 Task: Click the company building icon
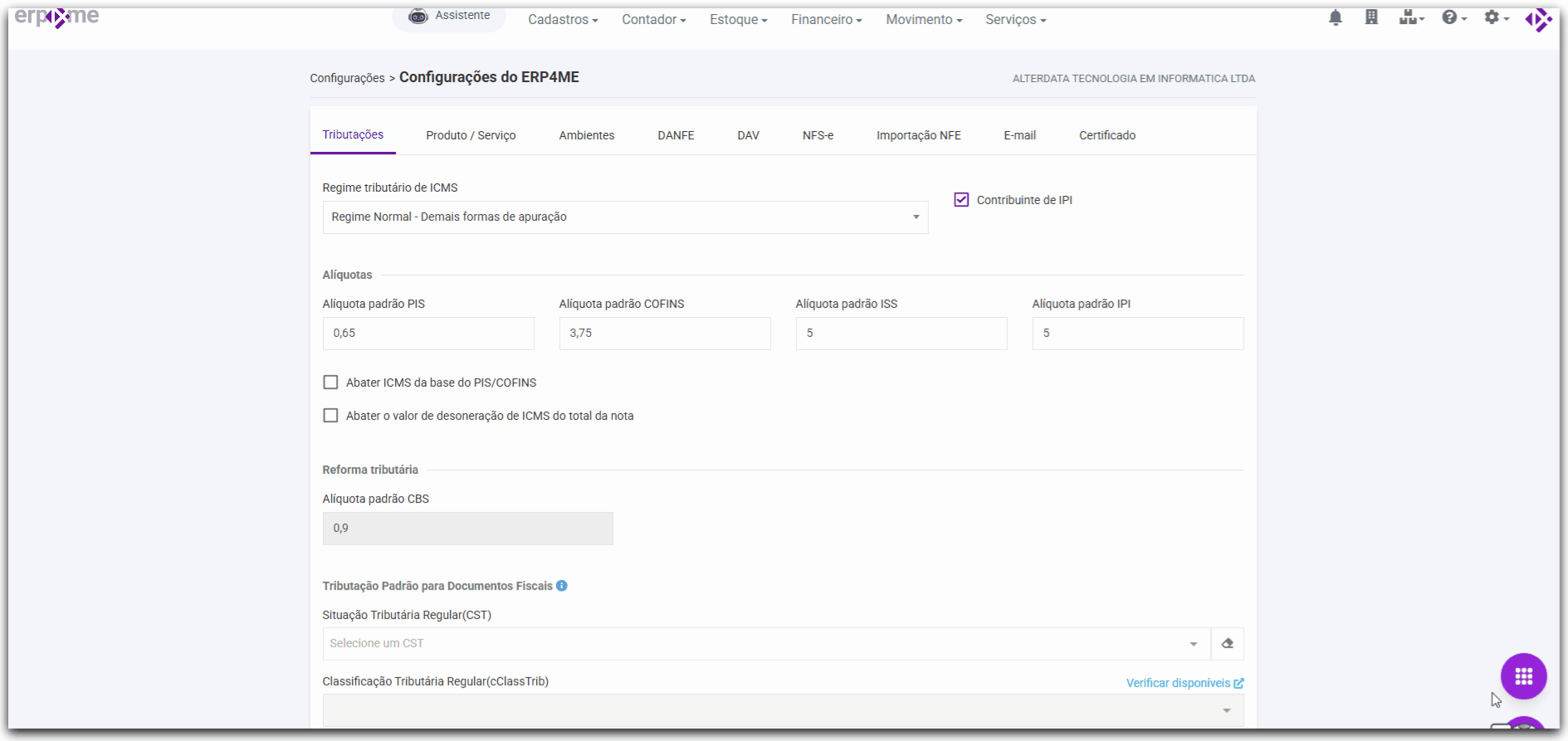pos(1371,17)
